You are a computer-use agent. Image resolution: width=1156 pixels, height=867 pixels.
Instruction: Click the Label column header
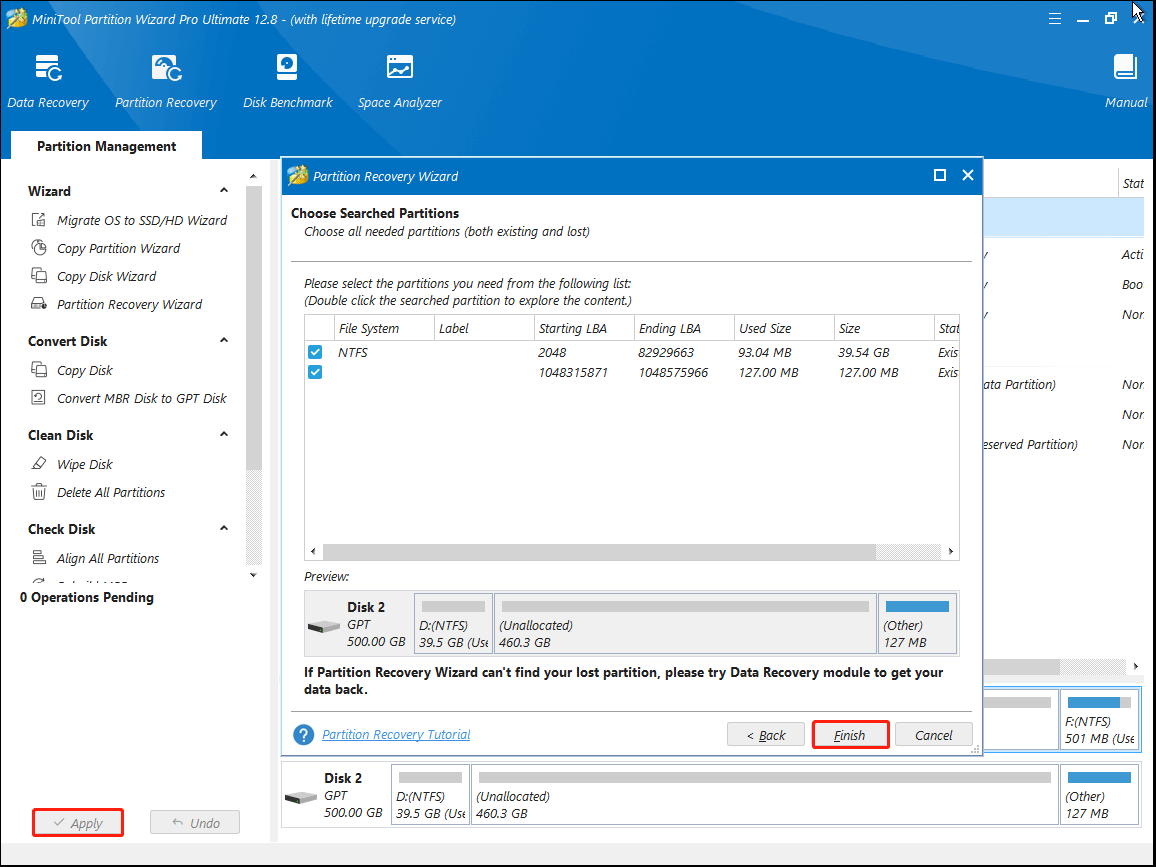pos(484,328)
